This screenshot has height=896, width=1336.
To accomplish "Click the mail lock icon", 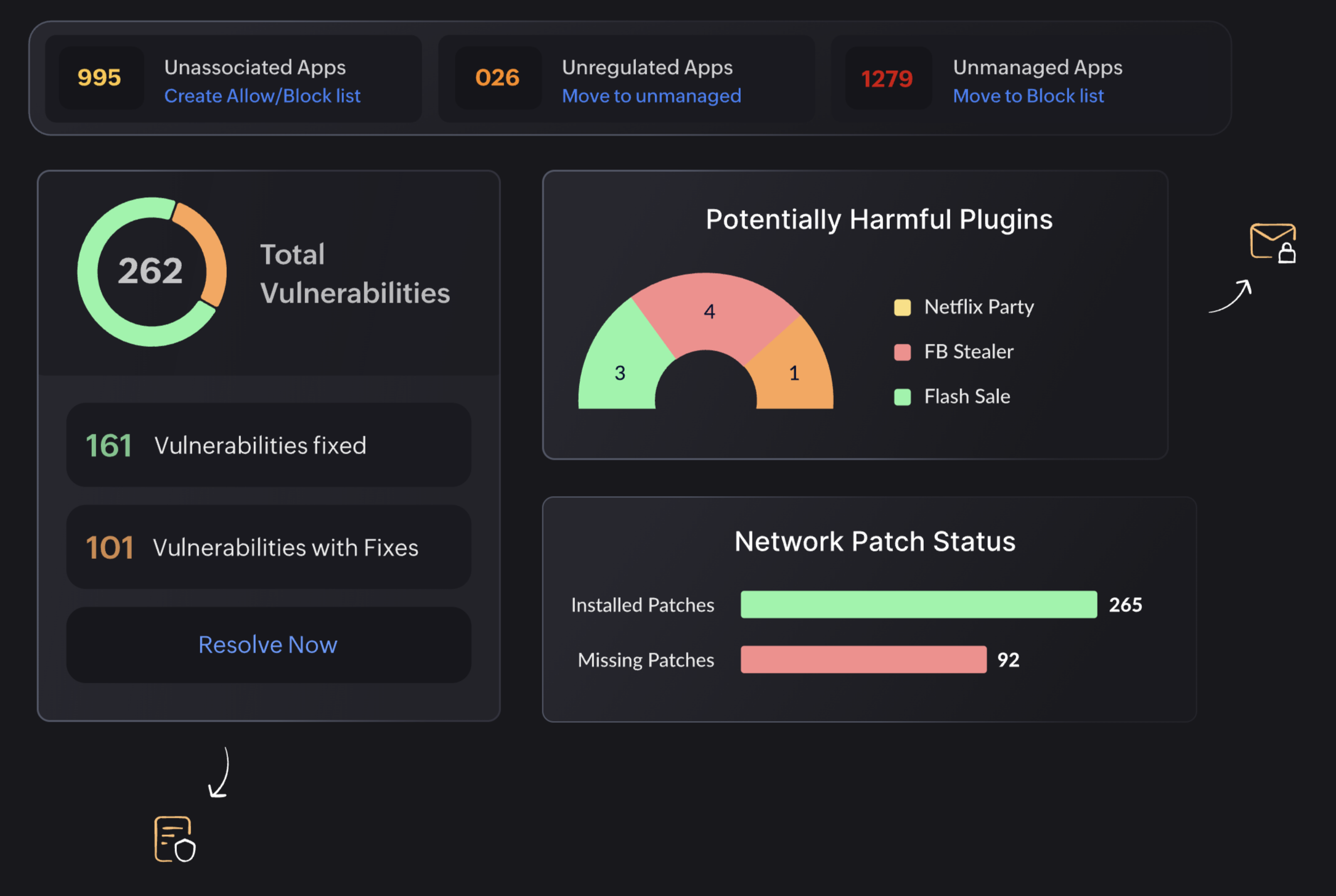I will pos(1273,243).
